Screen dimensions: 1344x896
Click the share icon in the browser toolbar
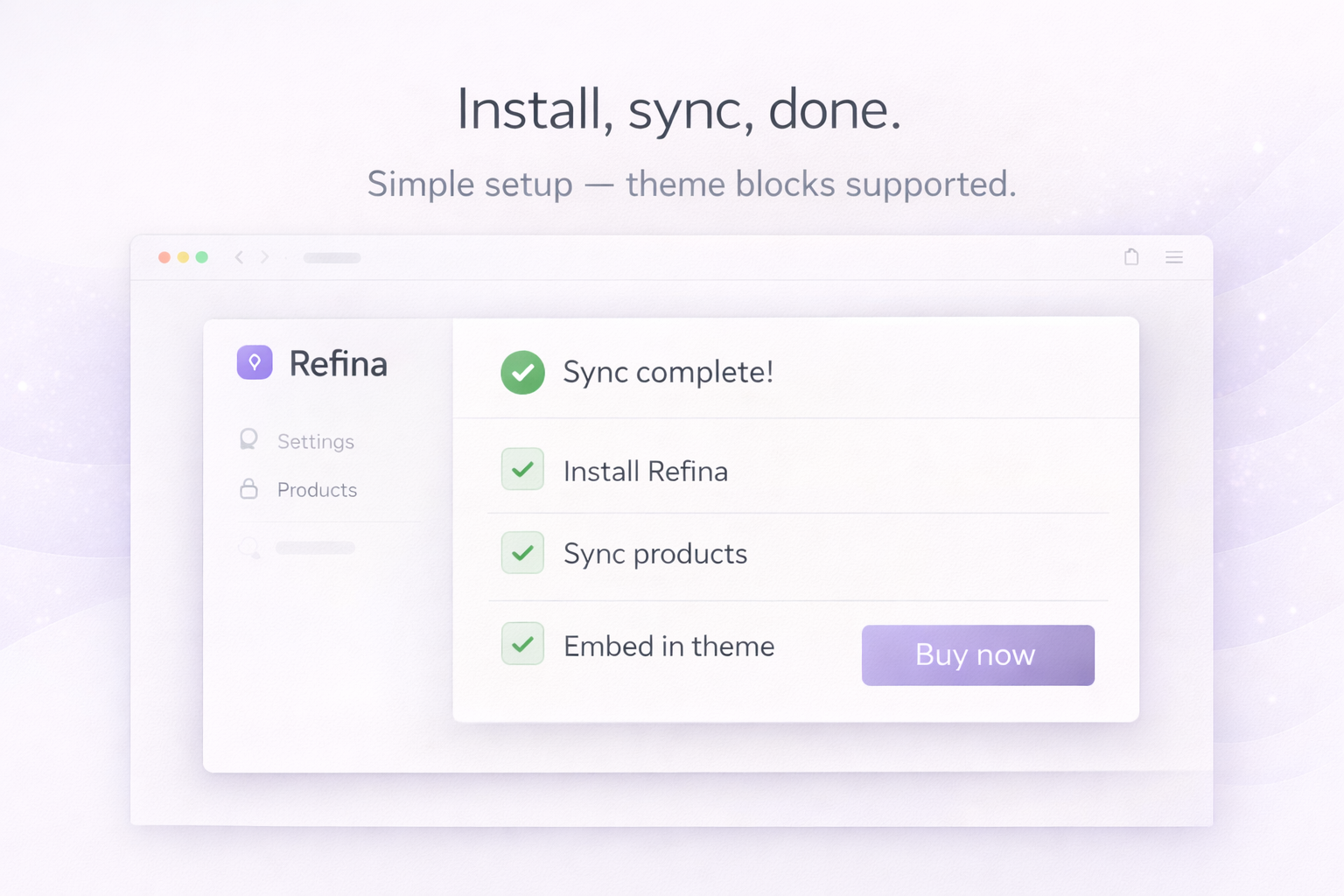point(1131,257)
